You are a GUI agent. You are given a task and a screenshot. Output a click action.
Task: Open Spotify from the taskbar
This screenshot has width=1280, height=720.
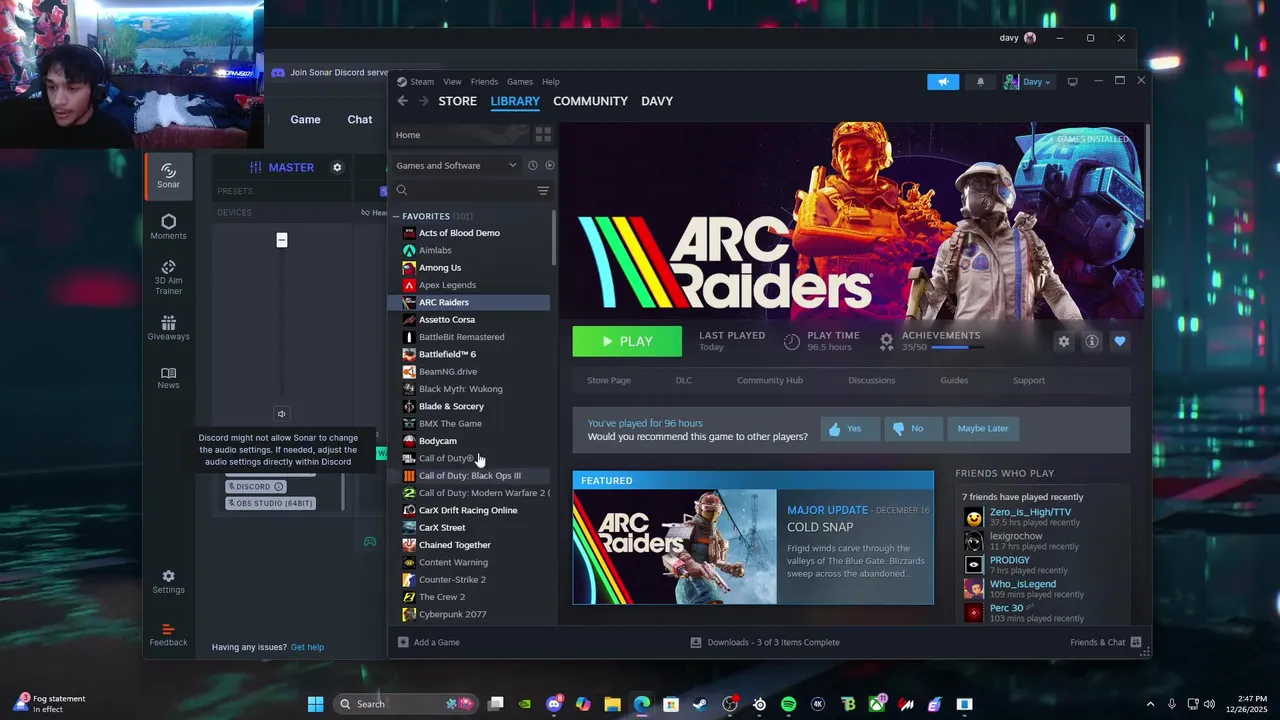tap(788, 704)
